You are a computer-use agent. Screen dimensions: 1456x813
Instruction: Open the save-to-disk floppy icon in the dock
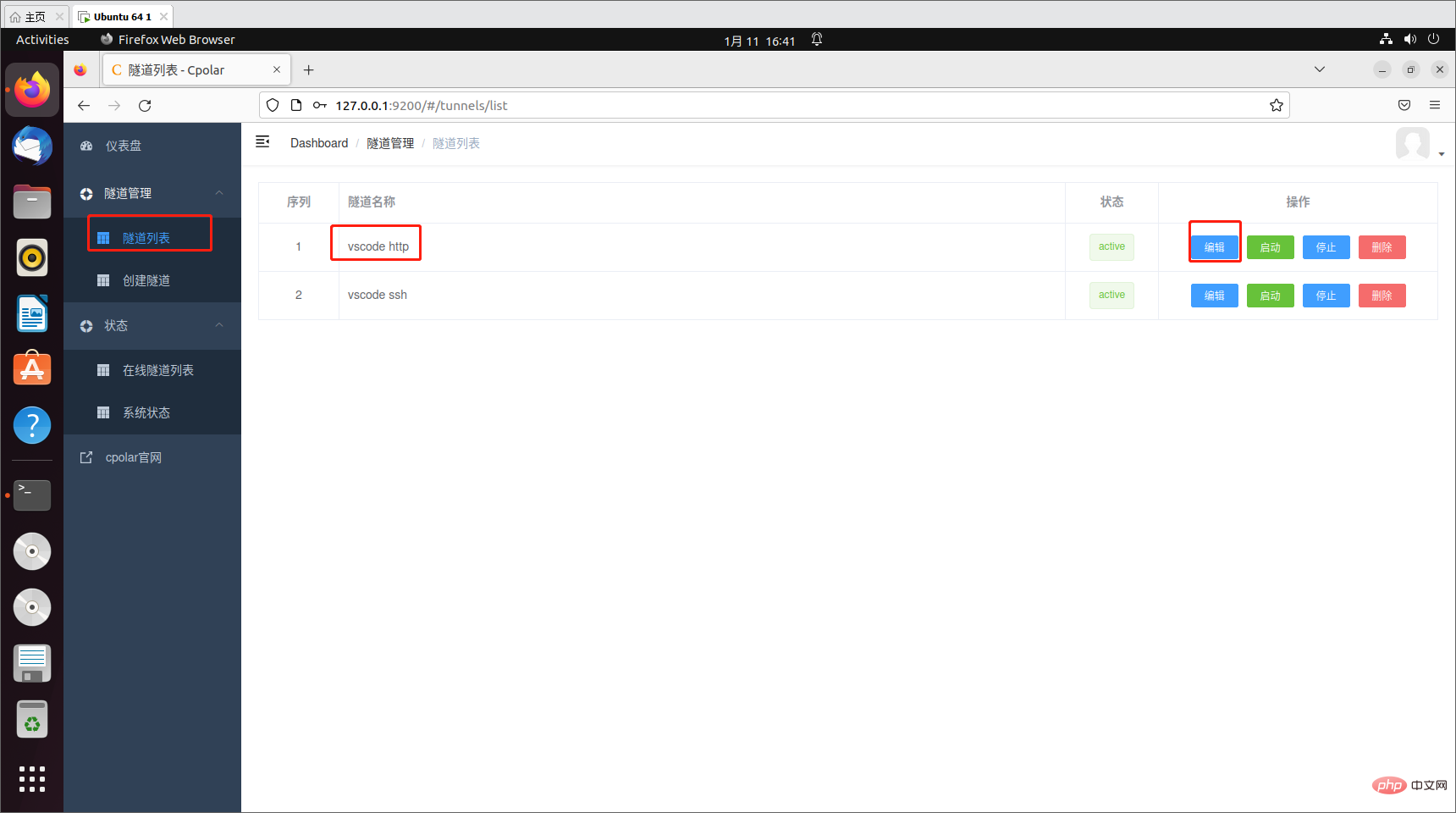tap(32, 663)
